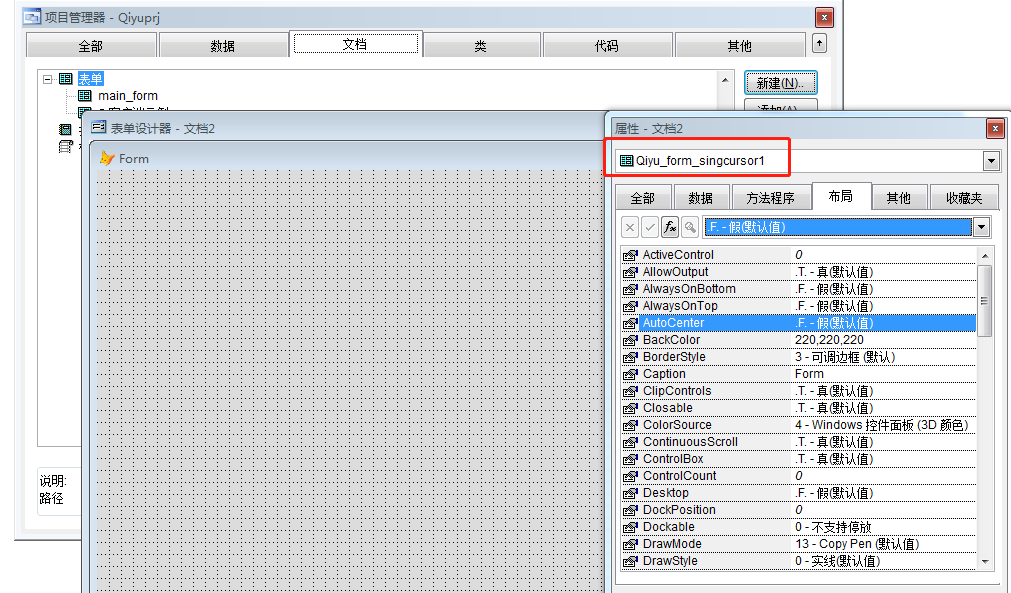The width and height of the screenshot is (1011, 593).
Task: Click the ActiveControl property icon
Action: pyautogui.click(x=630, y=255)
